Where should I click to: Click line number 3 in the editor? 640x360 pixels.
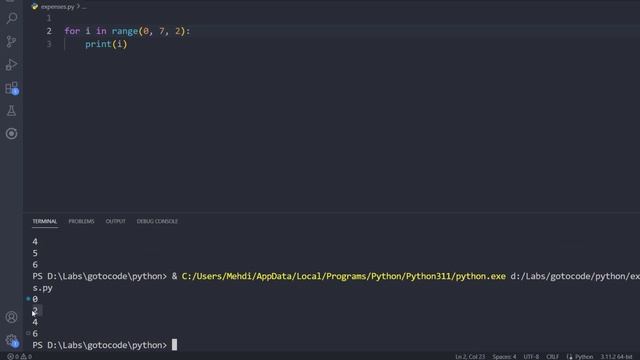click(49, 44)
